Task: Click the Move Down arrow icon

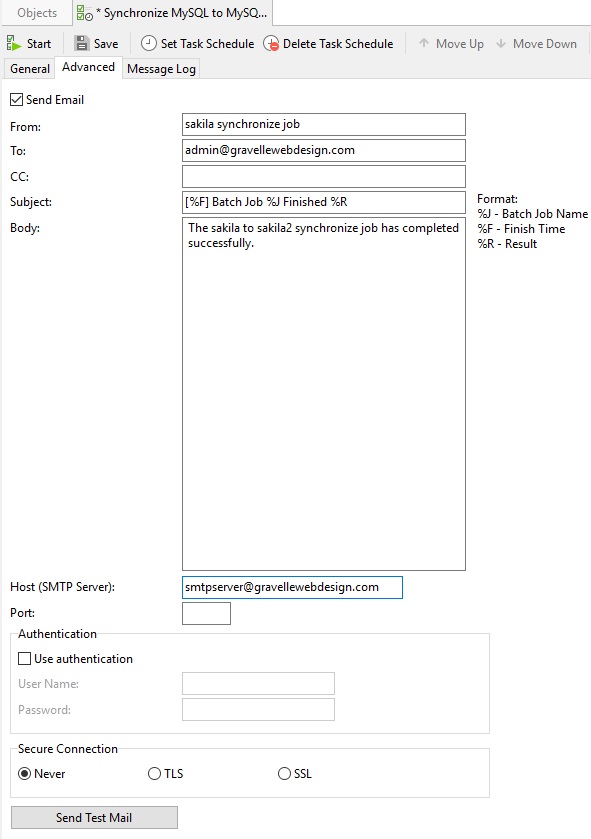Action: pos(501,43)
